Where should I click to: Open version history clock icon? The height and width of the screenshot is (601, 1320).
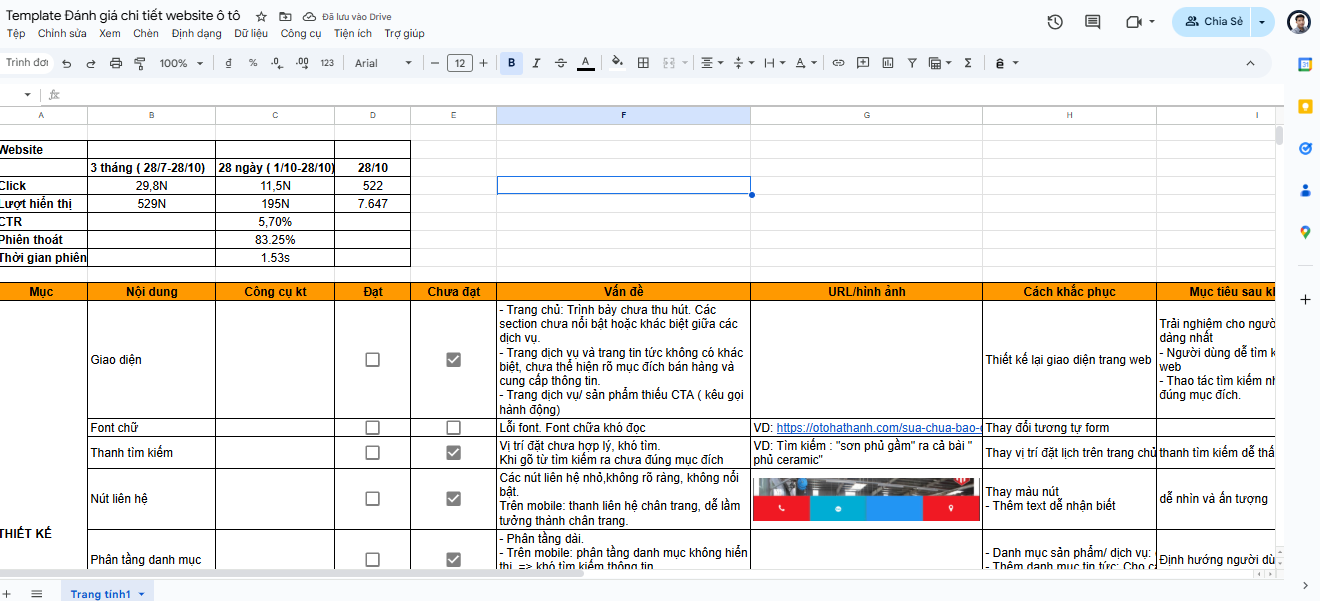click(1055, 22)
